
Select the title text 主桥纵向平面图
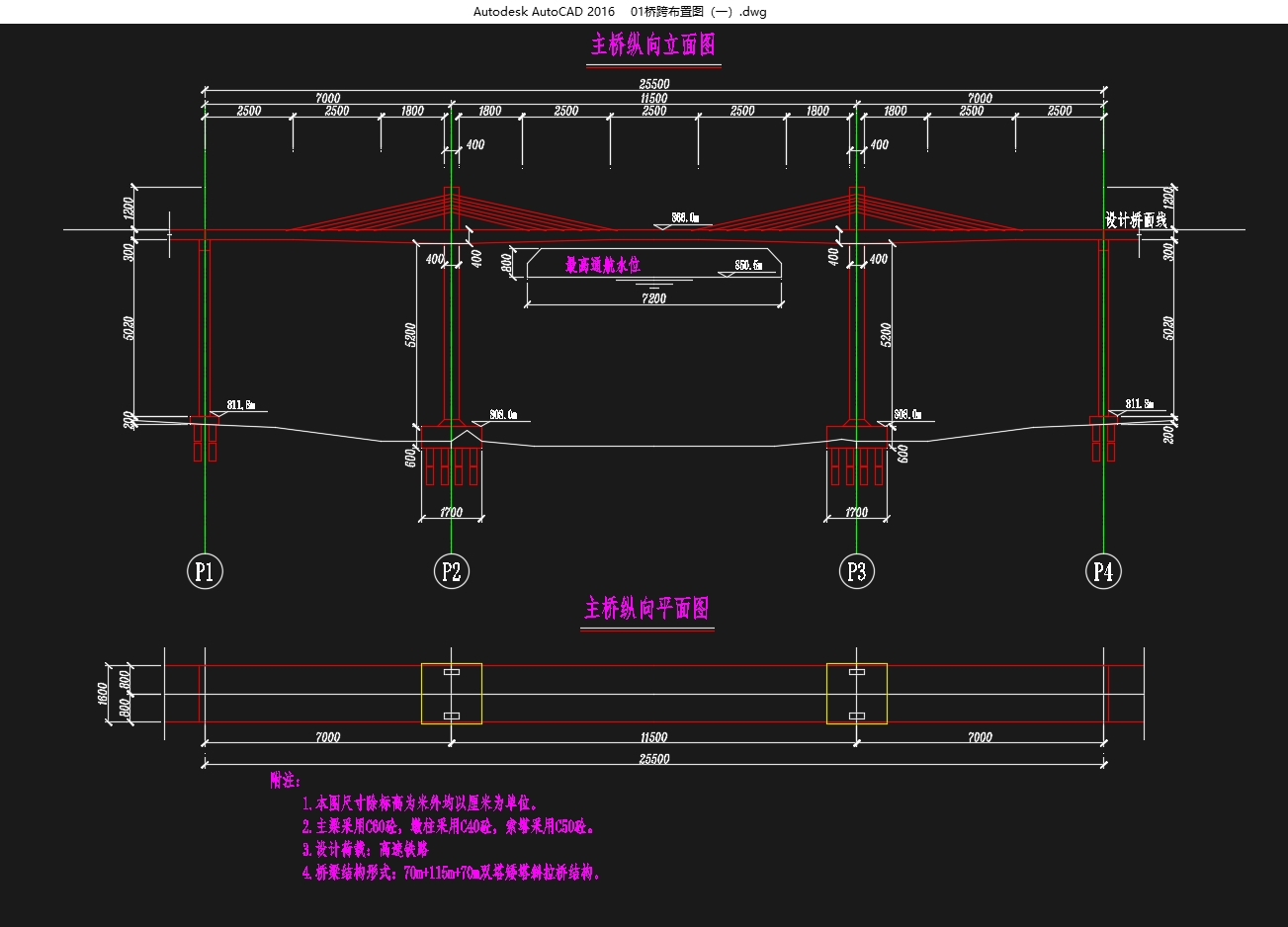(647, 609)
